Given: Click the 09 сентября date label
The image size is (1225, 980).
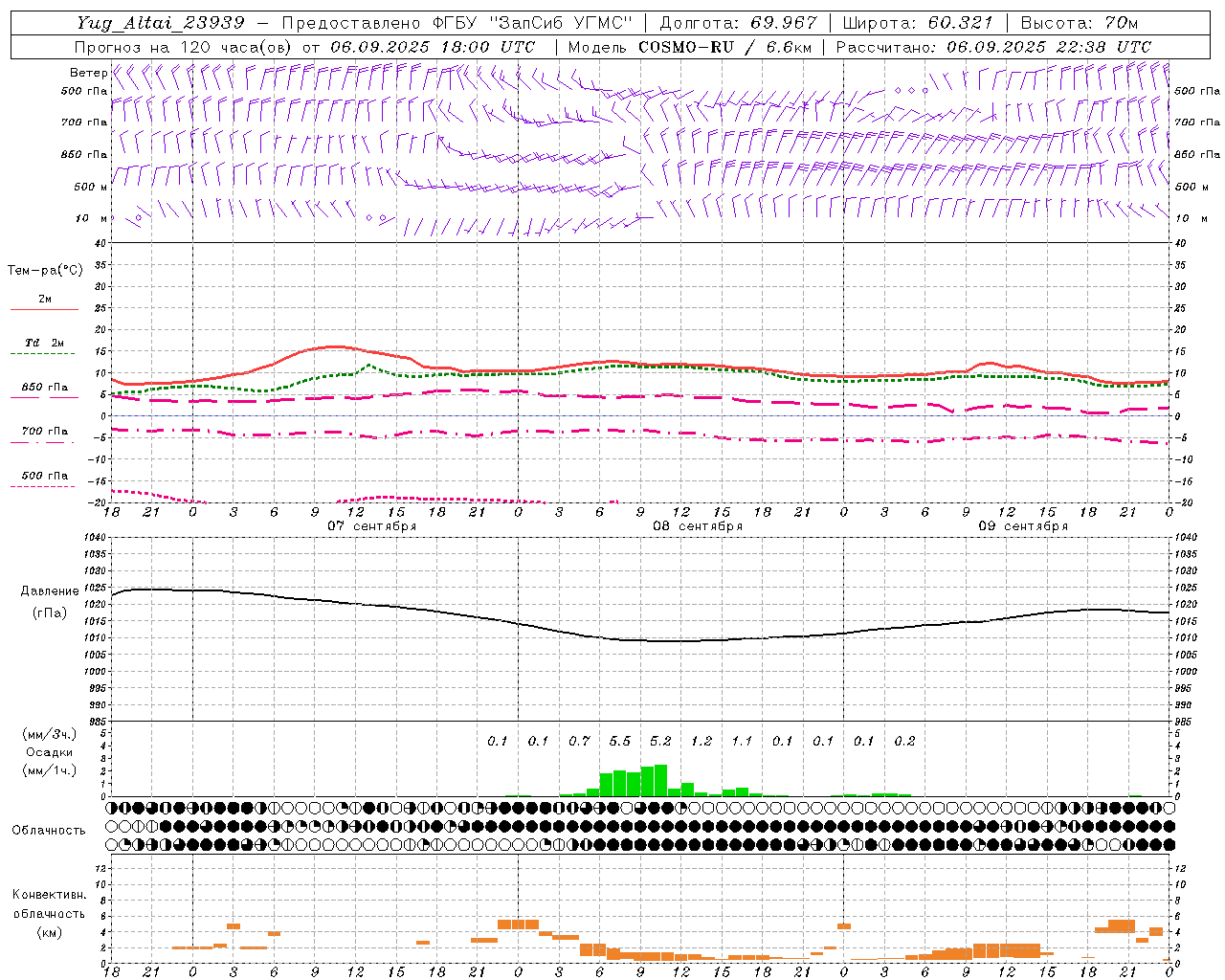Looking at the screenshot, I should (x=1023, y=526).
